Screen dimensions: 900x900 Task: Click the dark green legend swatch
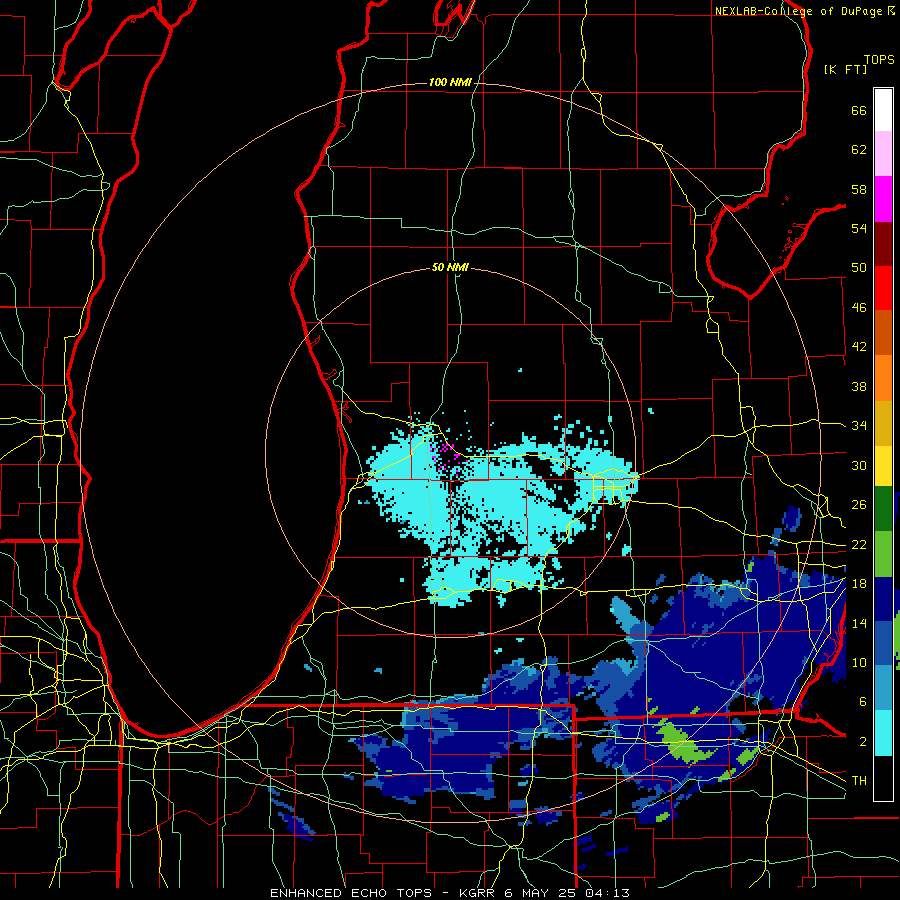pyautogui.click(x=883, y=509)
